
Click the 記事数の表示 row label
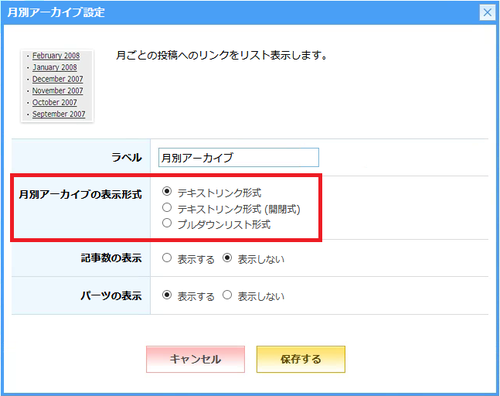point(111,258)
